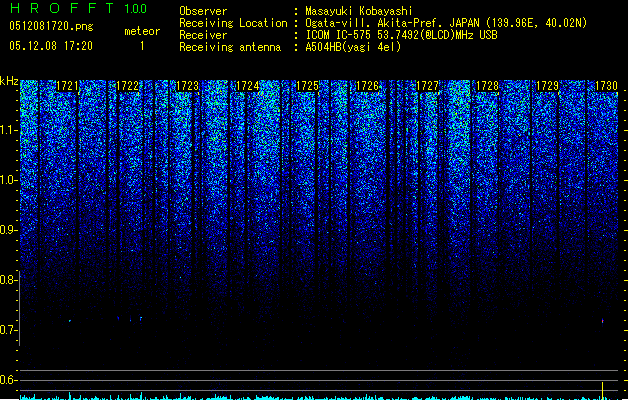Click the version number 1.00

click(136, 8)
